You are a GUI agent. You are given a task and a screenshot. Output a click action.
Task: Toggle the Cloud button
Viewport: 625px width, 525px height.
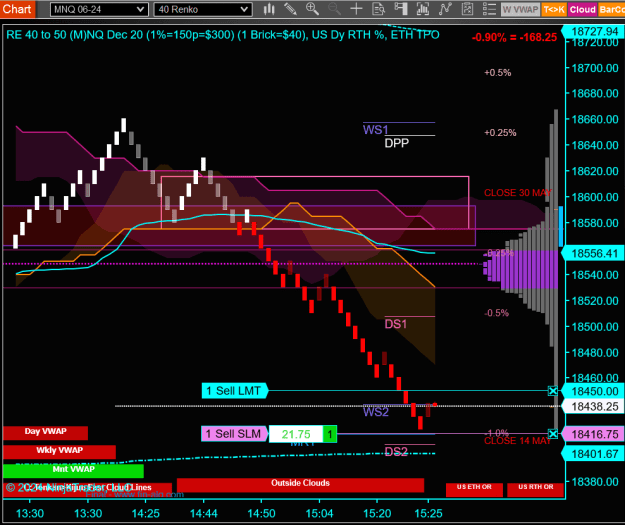point(582,10)
